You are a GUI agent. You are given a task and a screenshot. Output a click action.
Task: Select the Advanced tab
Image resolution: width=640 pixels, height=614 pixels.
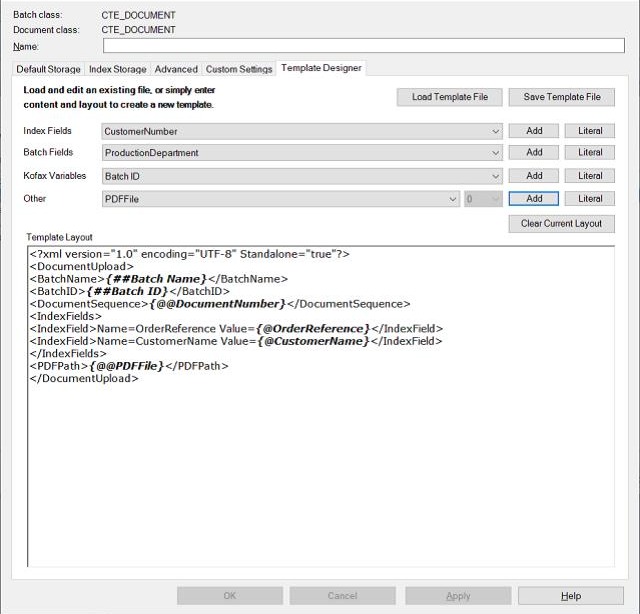[x=176, y=69]
